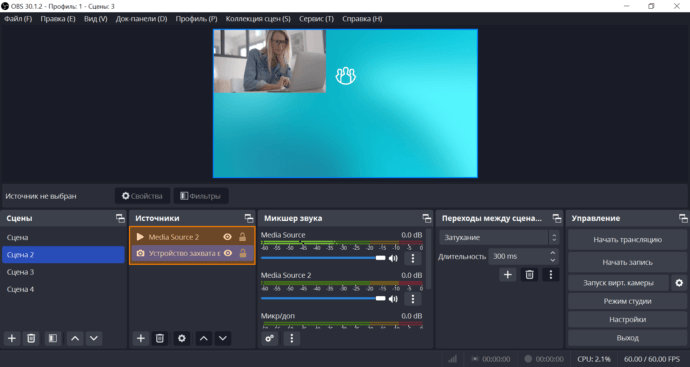
Task: Move source down in Sources panel
Action: coord(223,338)
